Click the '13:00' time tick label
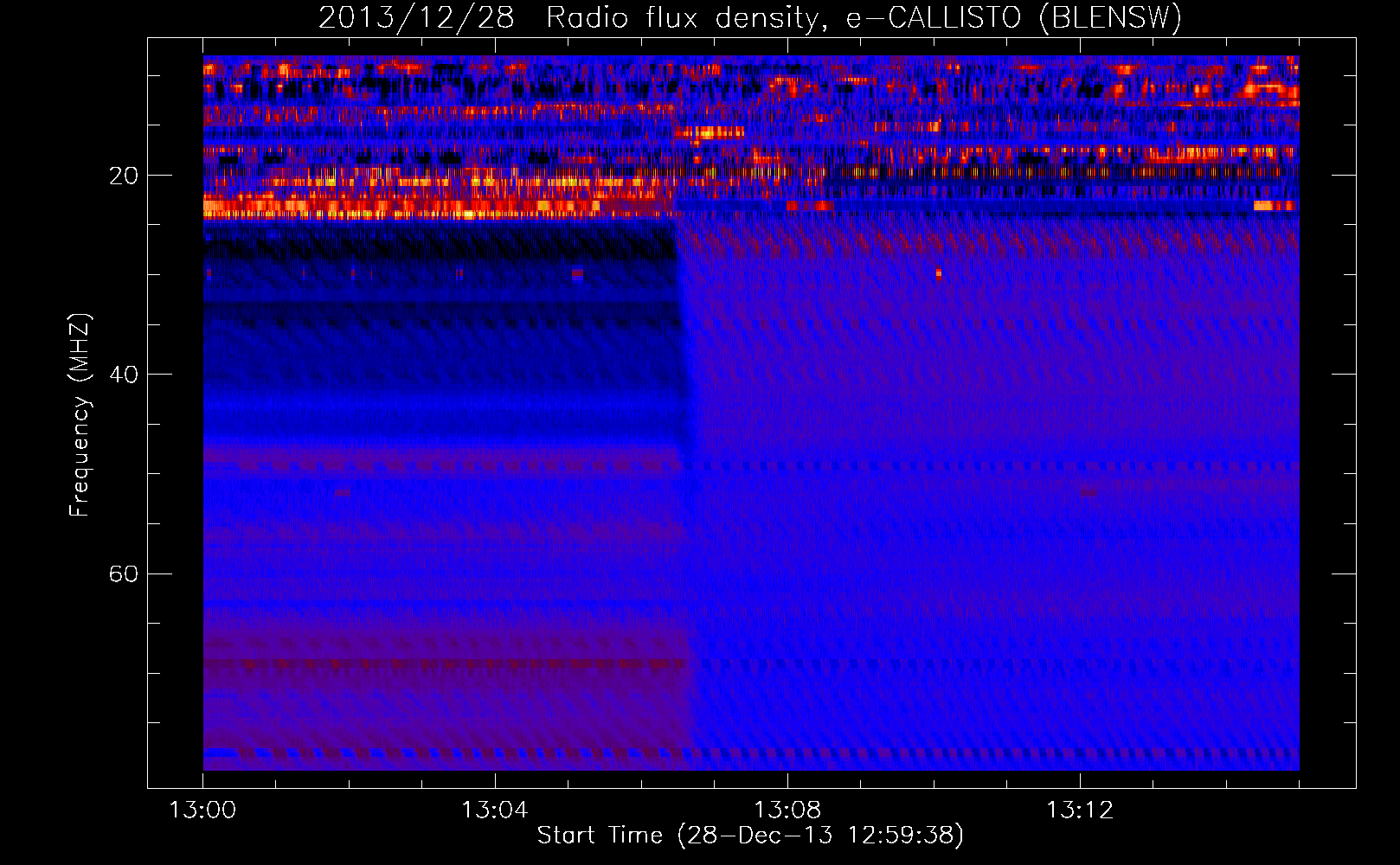1400x865 pixels. (x=203, y=811)
